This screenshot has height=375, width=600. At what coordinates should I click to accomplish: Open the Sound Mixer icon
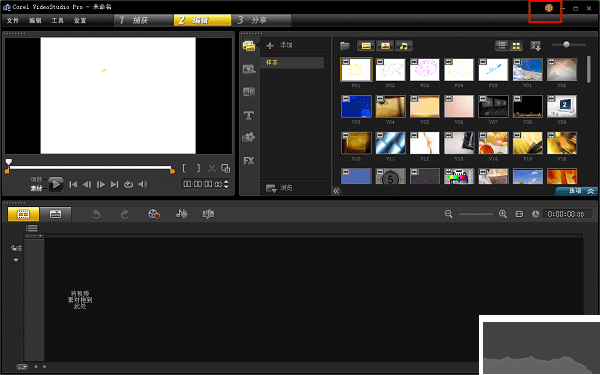(x=182, y=214)
